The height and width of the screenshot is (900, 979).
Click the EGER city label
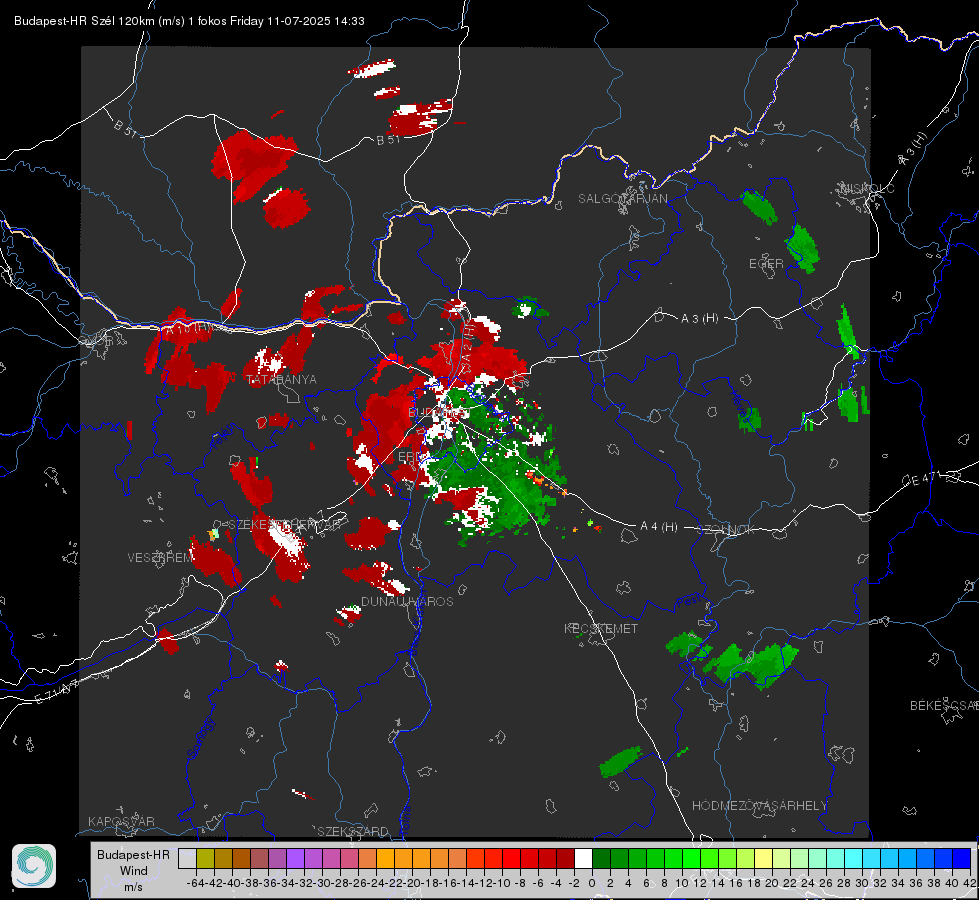[x=766, y=264]
